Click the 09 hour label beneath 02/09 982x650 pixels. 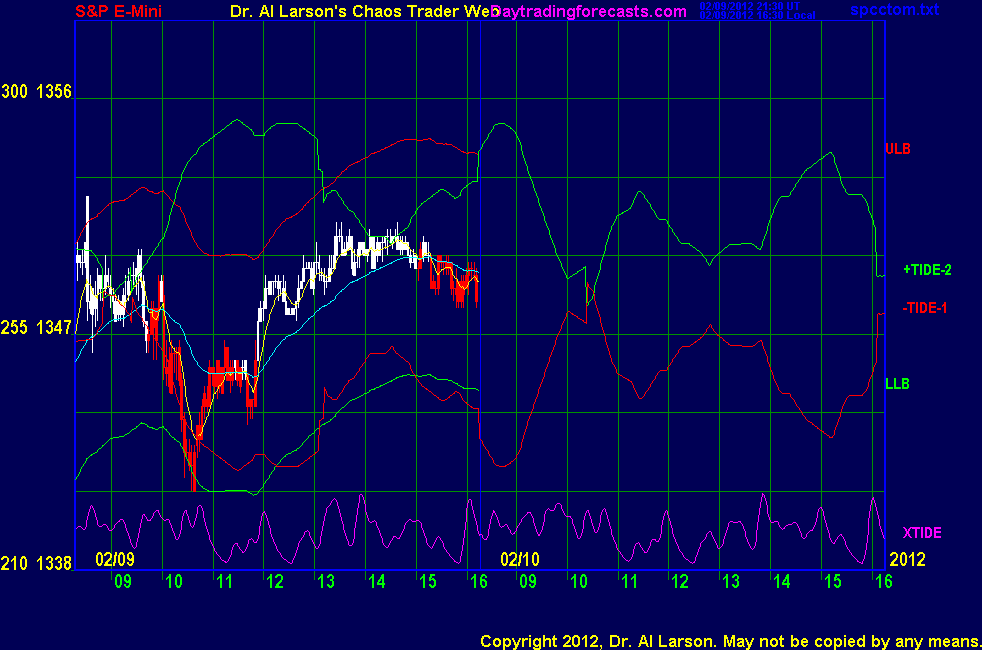(123, 582)
